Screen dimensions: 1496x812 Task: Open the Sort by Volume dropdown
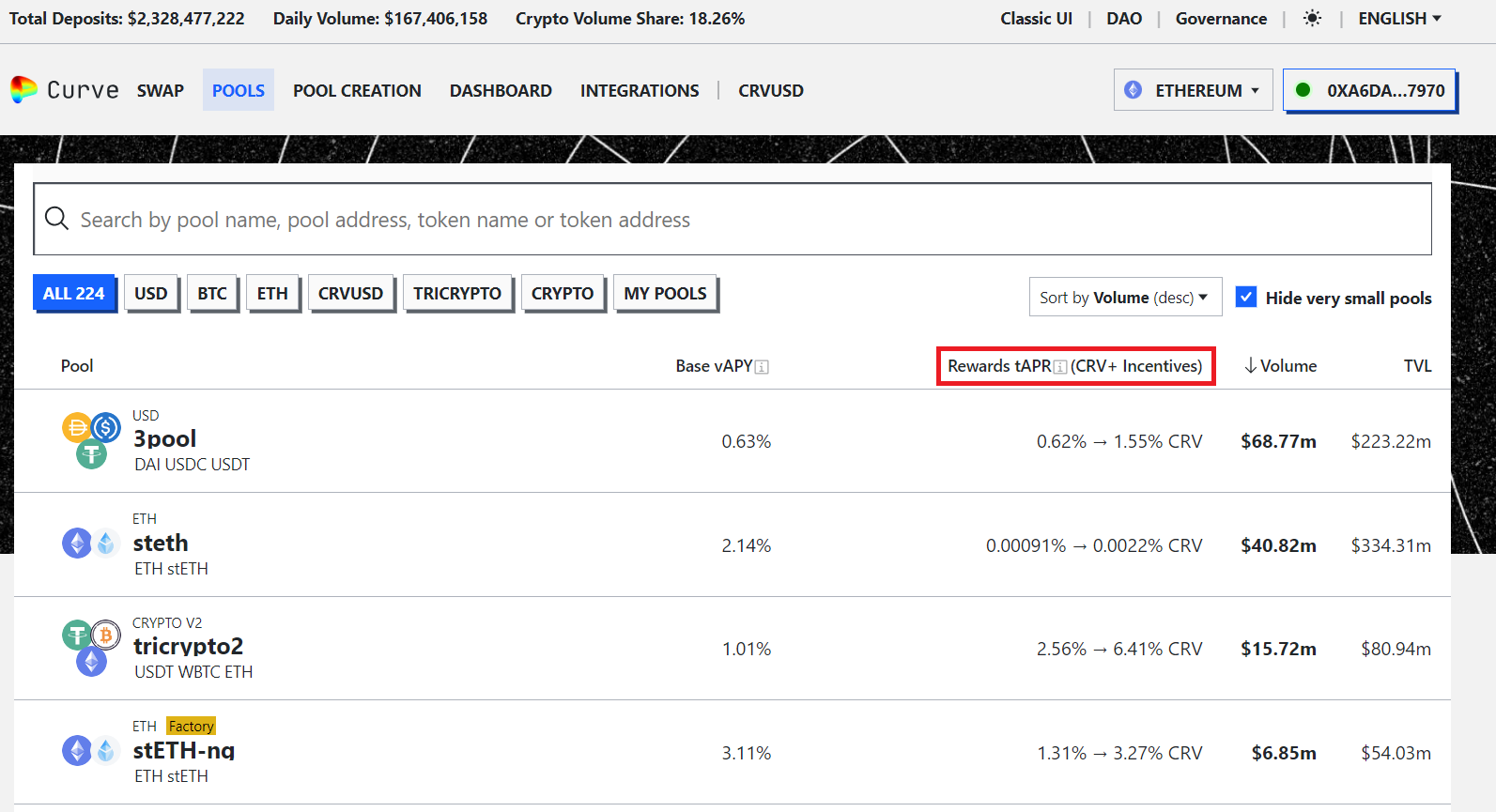click(1125, 298)
